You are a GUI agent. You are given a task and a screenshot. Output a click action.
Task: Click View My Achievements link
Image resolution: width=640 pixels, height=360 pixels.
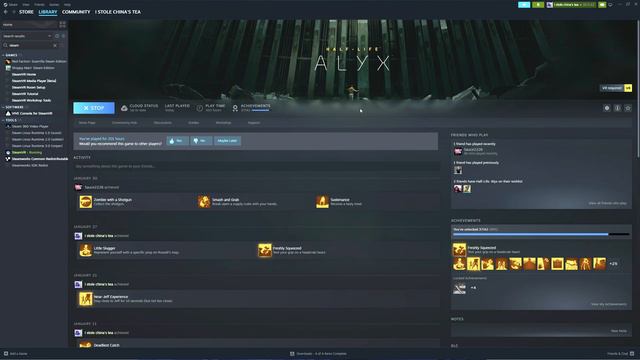(608, 304)
